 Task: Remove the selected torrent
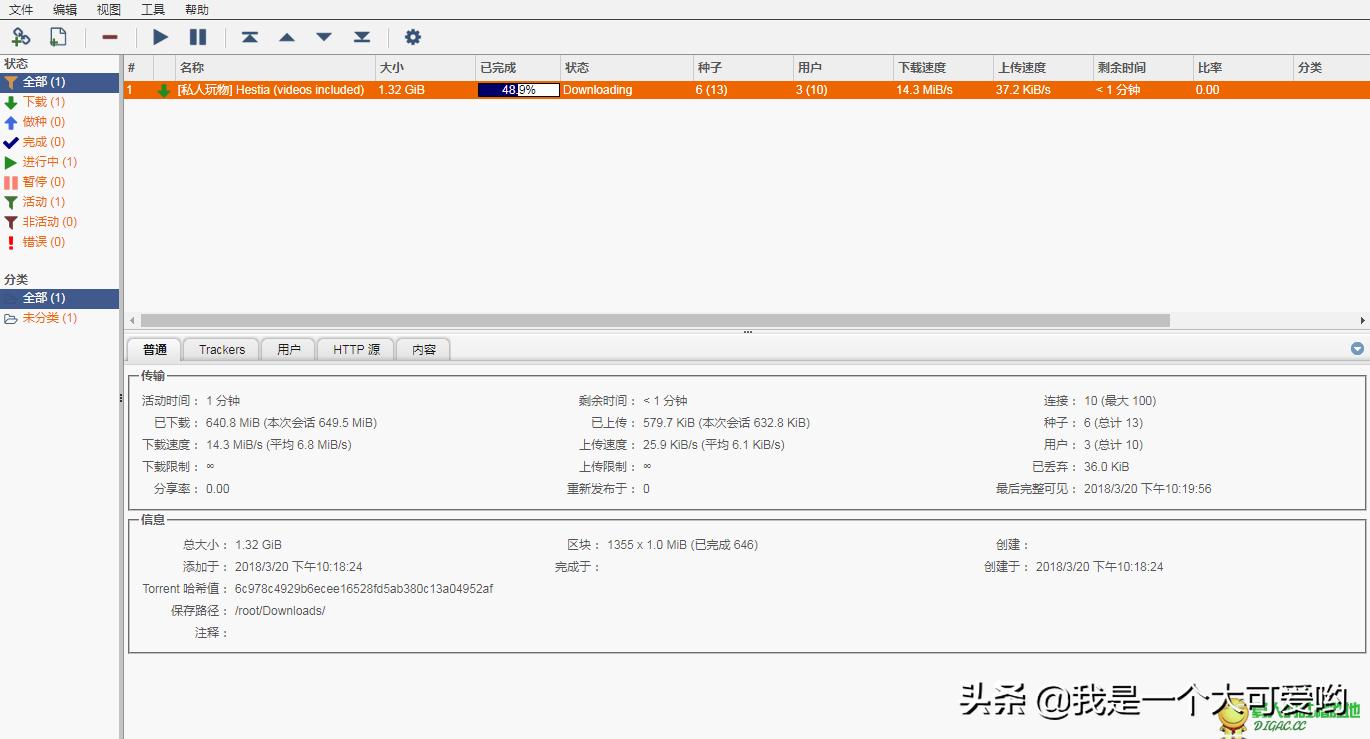pos(110,37)
